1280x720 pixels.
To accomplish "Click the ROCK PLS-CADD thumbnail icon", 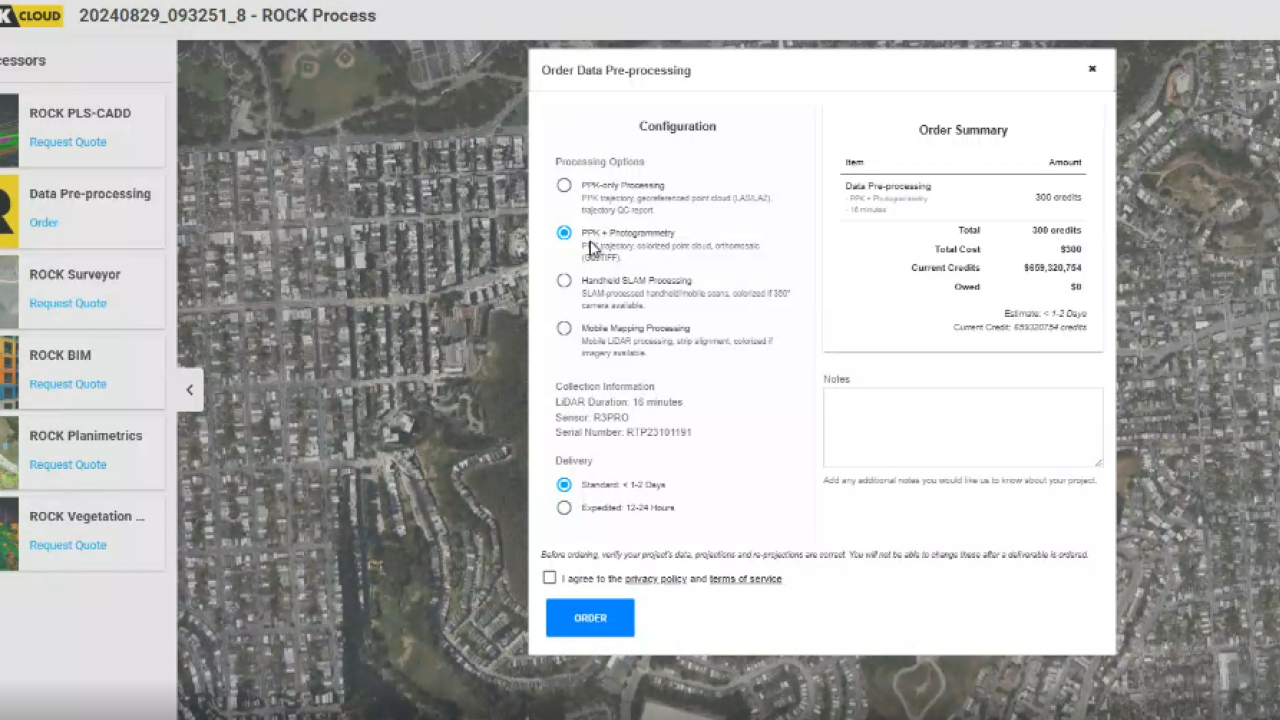I will [x=9, y=130].
